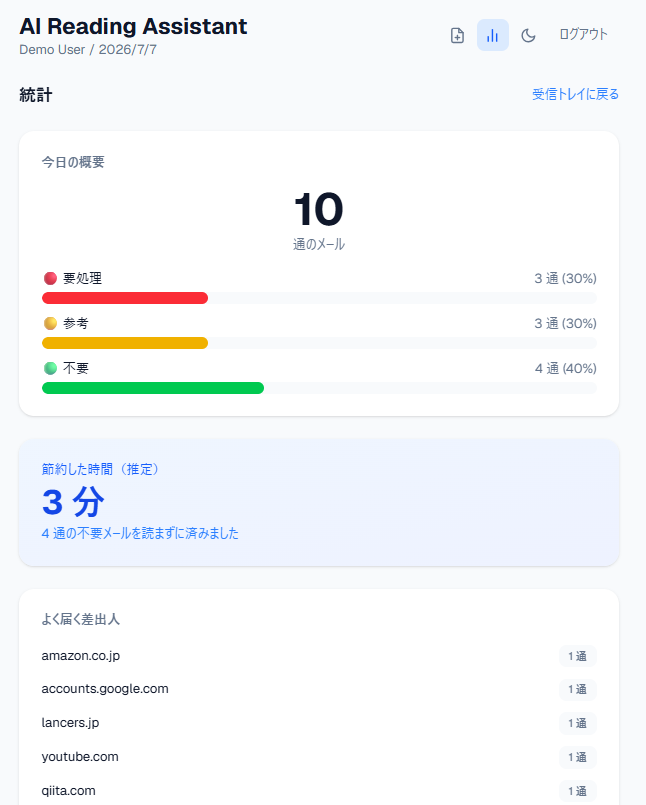Click the 1通 badge for youtube.com

click(578, 757)
